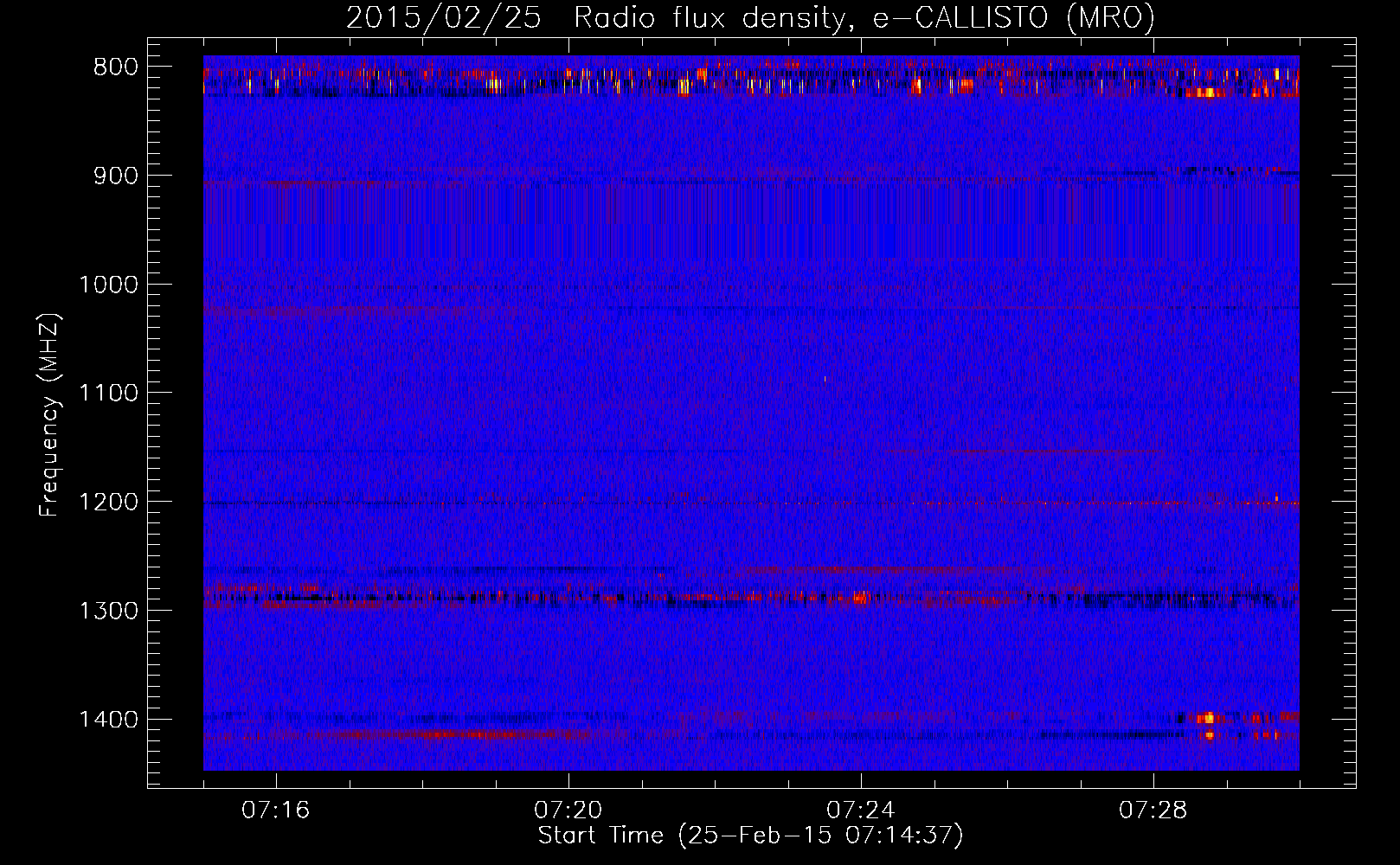Click the 1200 frequency tick label

point(109,503)
